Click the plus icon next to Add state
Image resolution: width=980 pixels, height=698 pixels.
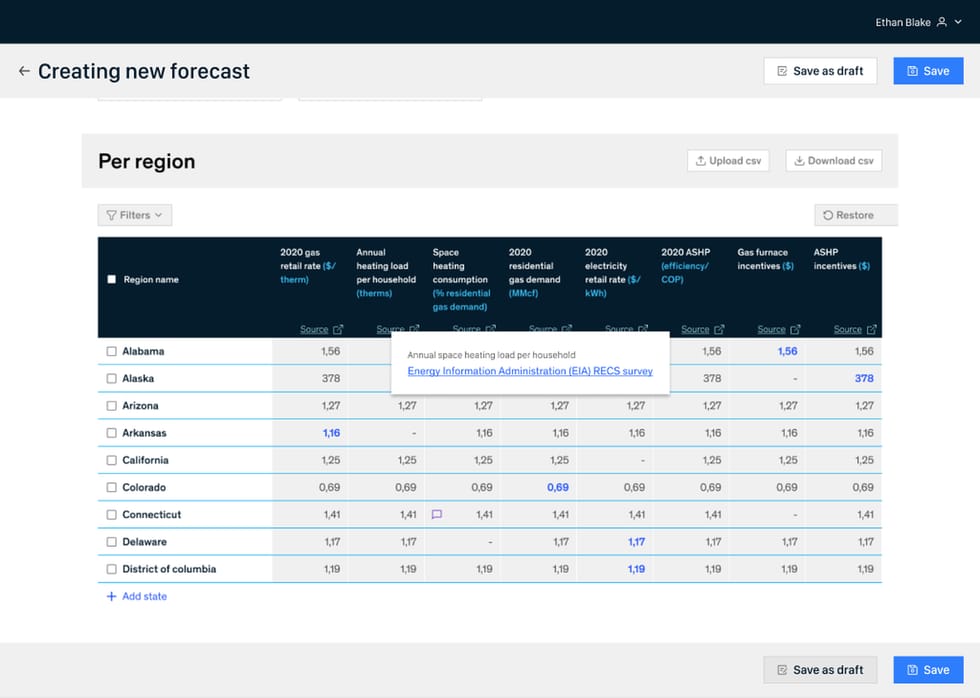111,596
